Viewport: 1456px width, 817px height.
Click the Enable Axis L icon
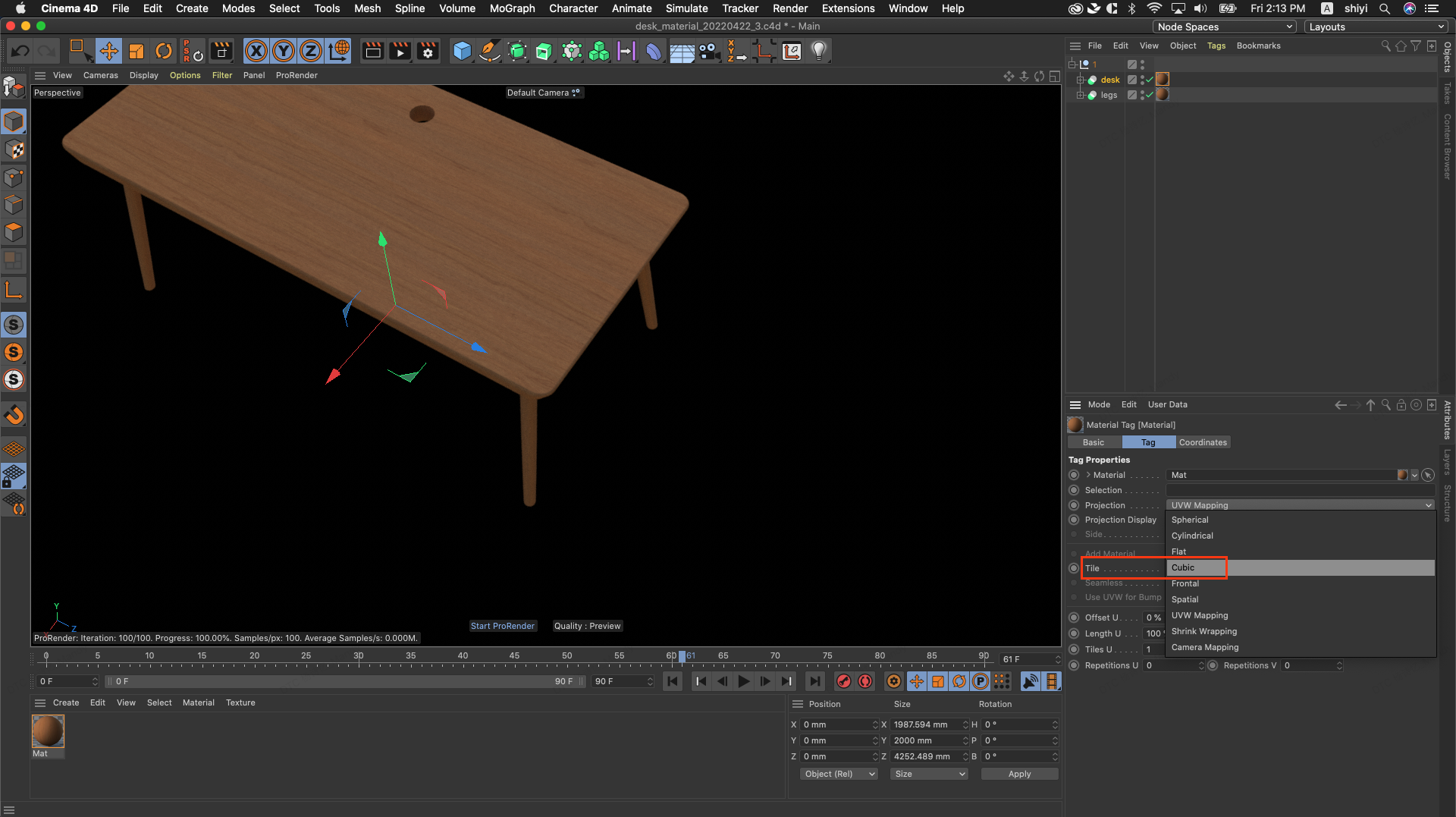[14, 290]
